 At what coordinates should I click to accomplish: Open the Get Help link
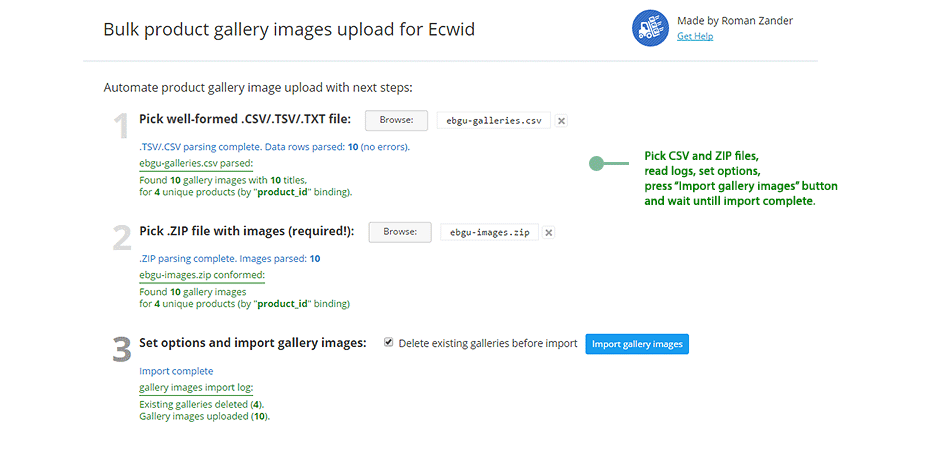695,37
